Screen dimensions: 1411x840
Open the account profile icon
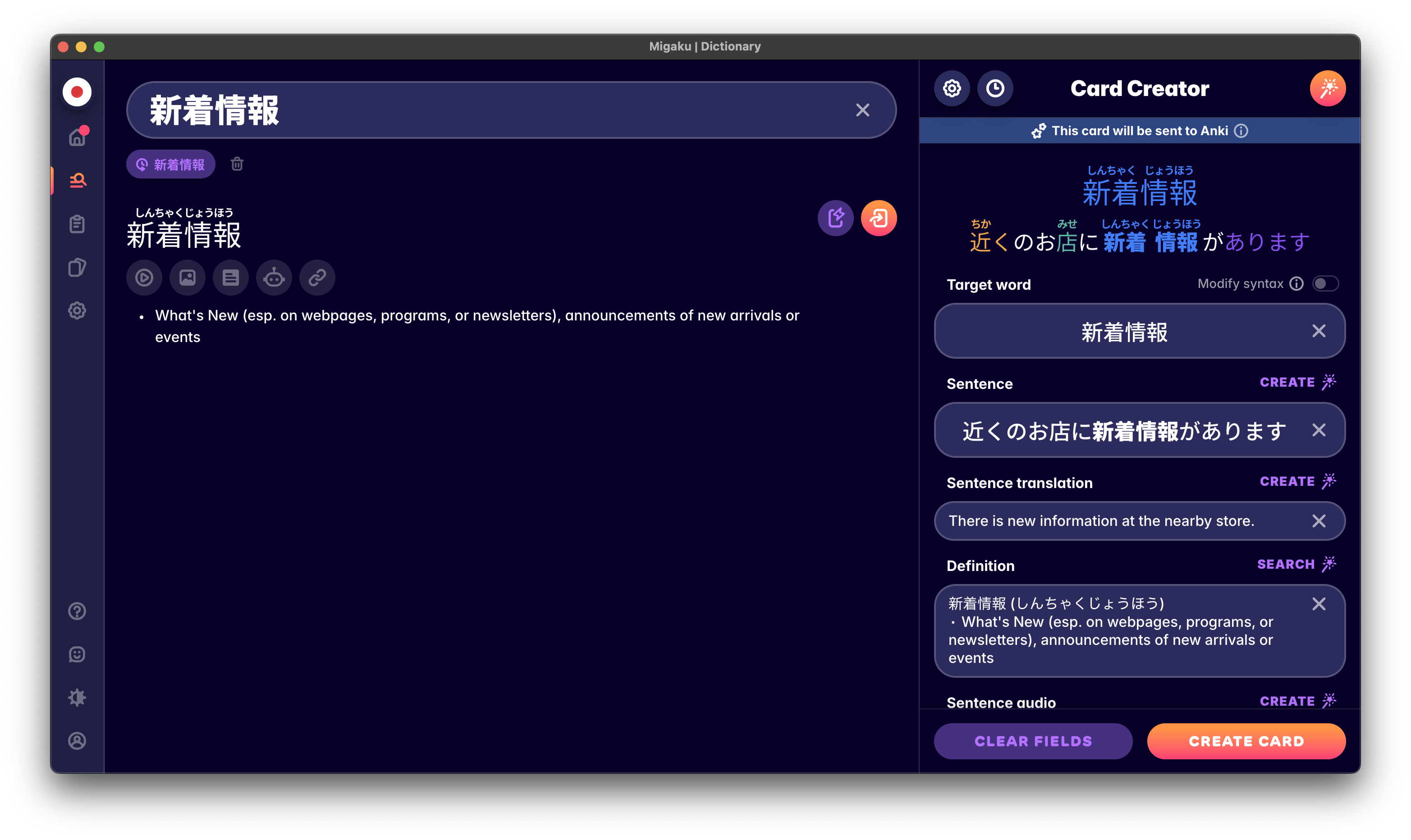[77, 741]
